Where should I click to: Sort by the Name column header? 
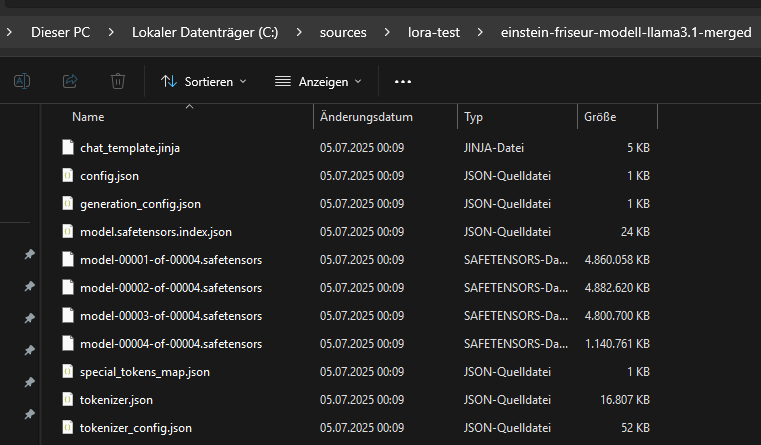point(88,117)
